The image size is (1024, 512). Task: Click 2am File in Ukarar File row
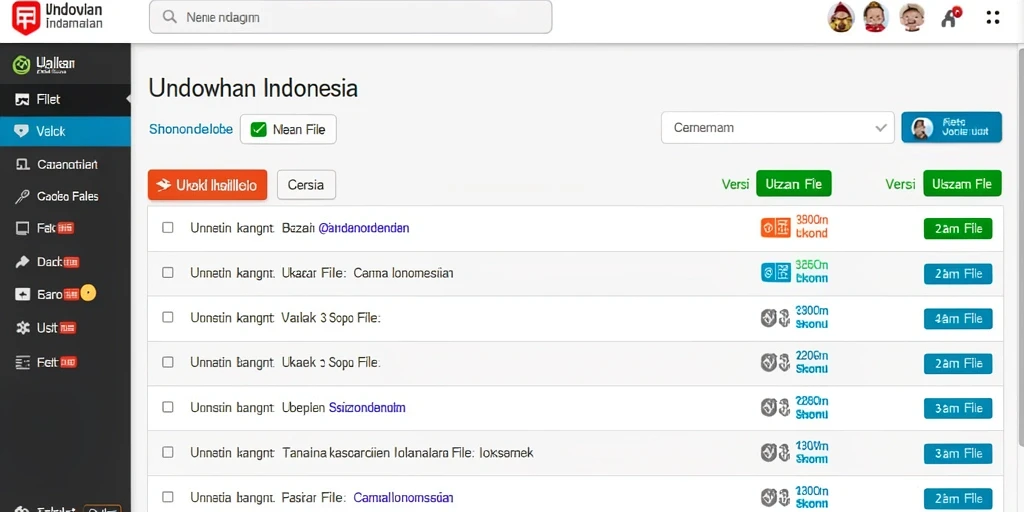click(x=958, y=274)
